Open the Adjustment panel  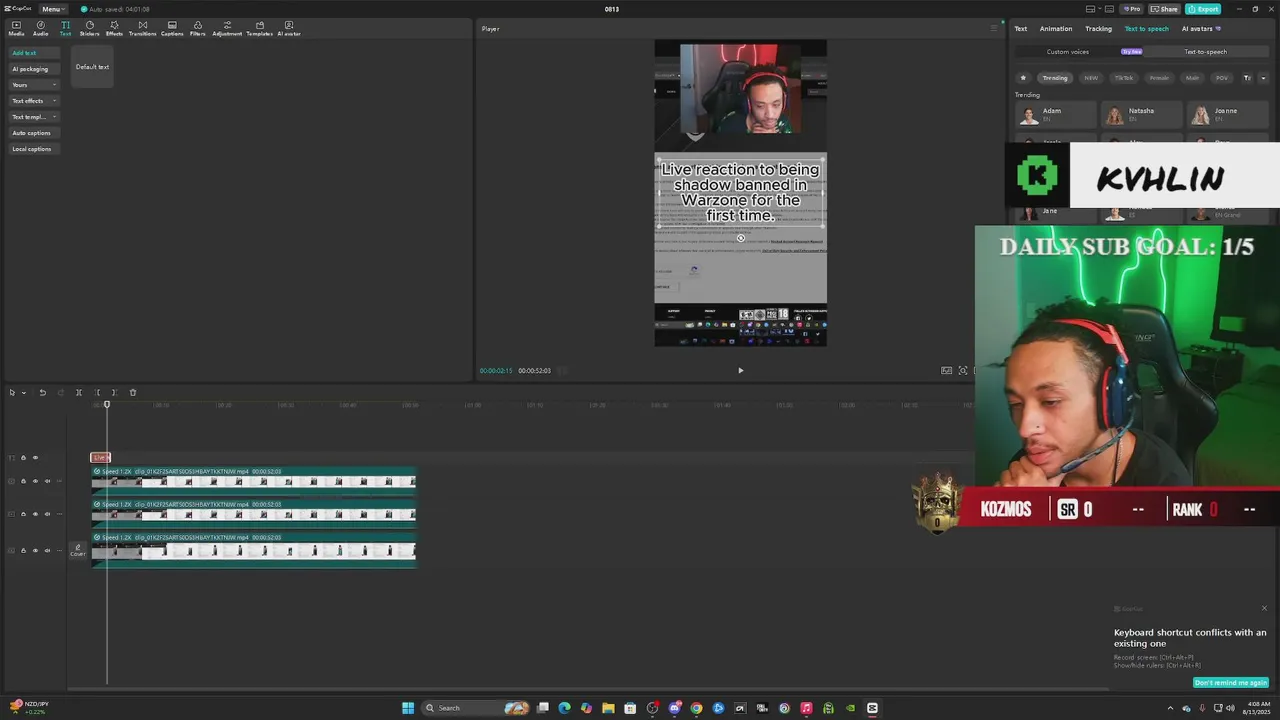tap(227, 28)
